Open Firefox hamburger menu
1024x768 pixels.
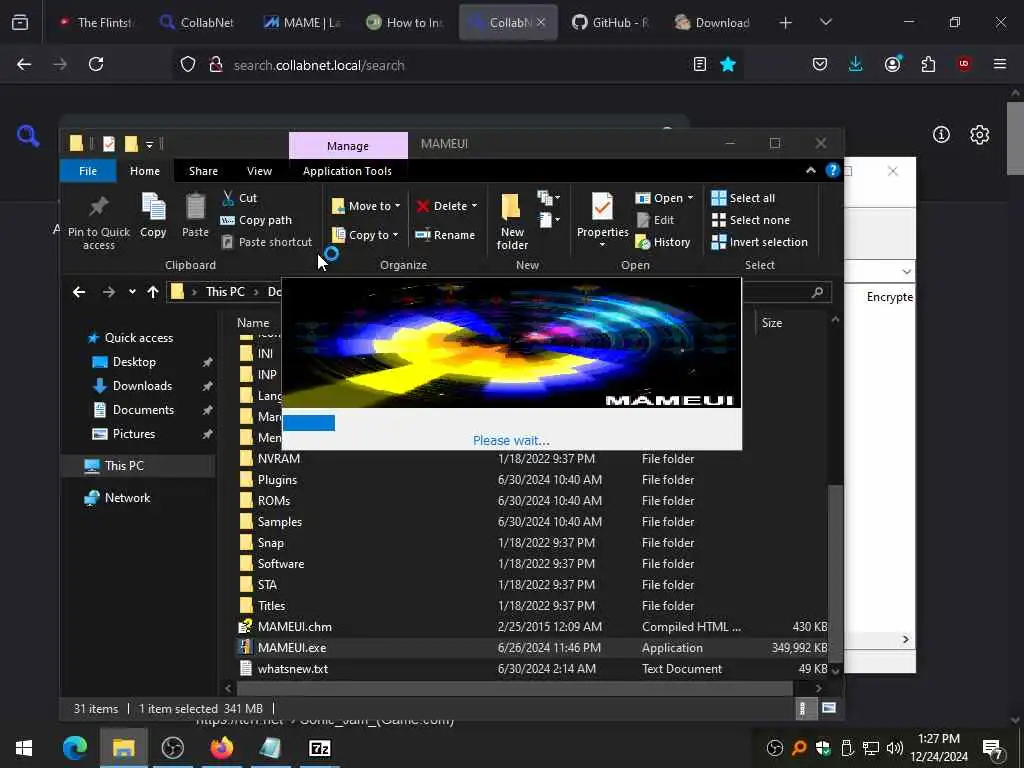(1000, 64)
